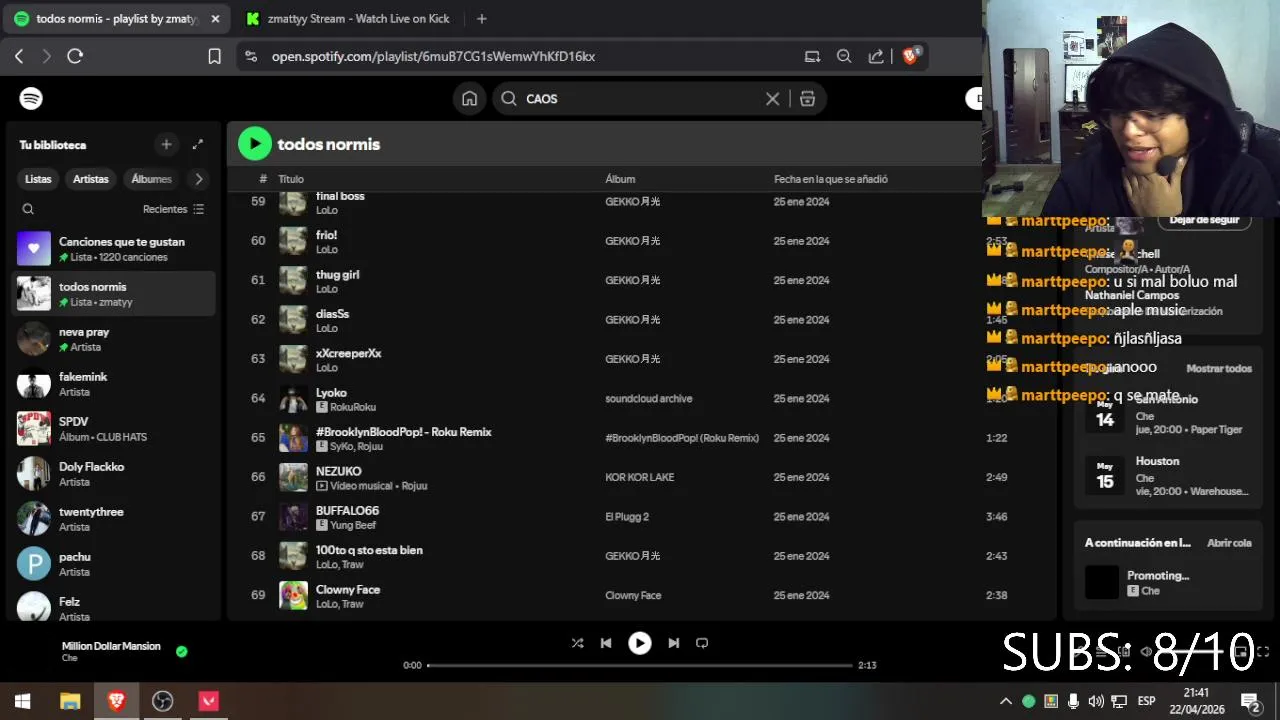
Task: Skip to previous track
Action: coord(606,643)
